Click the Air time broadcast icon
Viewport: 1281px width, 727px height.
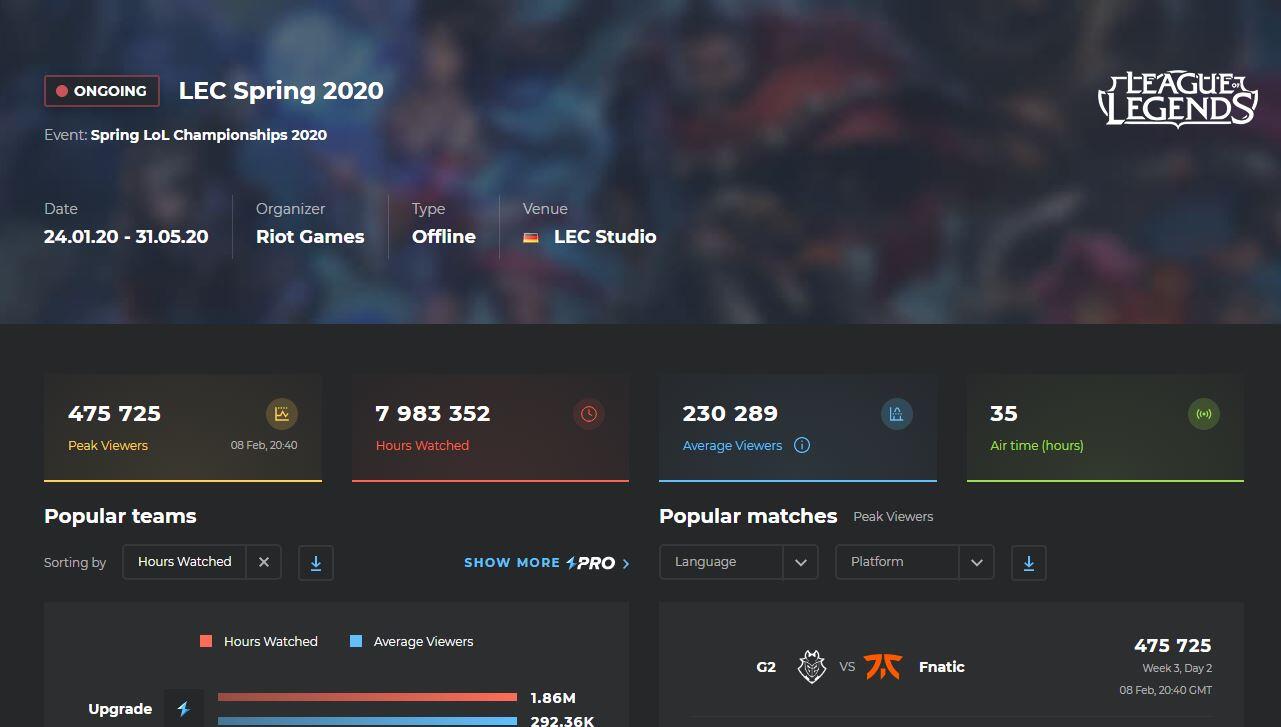(1204, 414)
